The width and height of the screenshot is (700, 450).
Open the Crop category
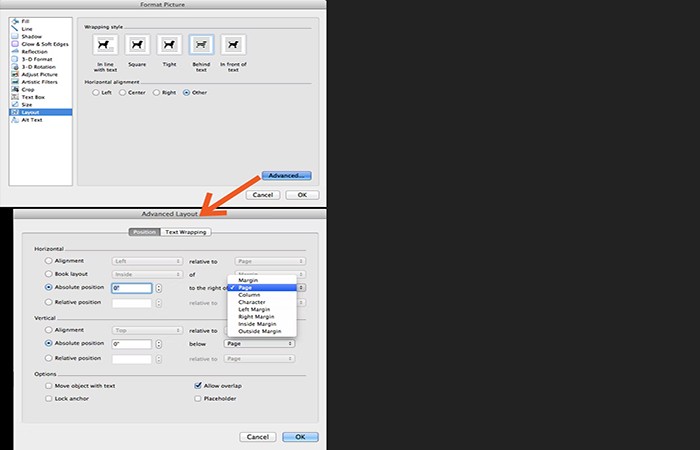(x=40, y=89)
